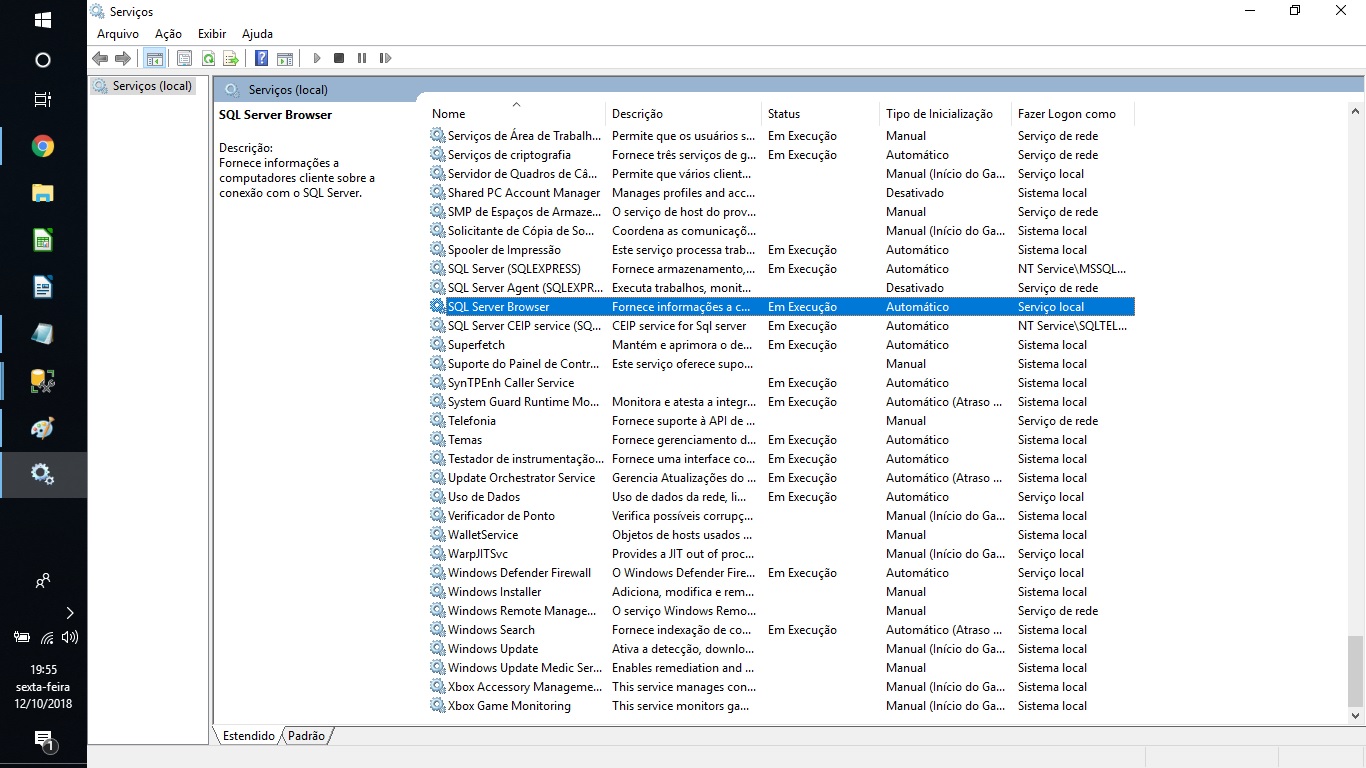This screenshot has height=768, width=1366.
Task: Click the Start Service play icon
Action: click(317, 59)
